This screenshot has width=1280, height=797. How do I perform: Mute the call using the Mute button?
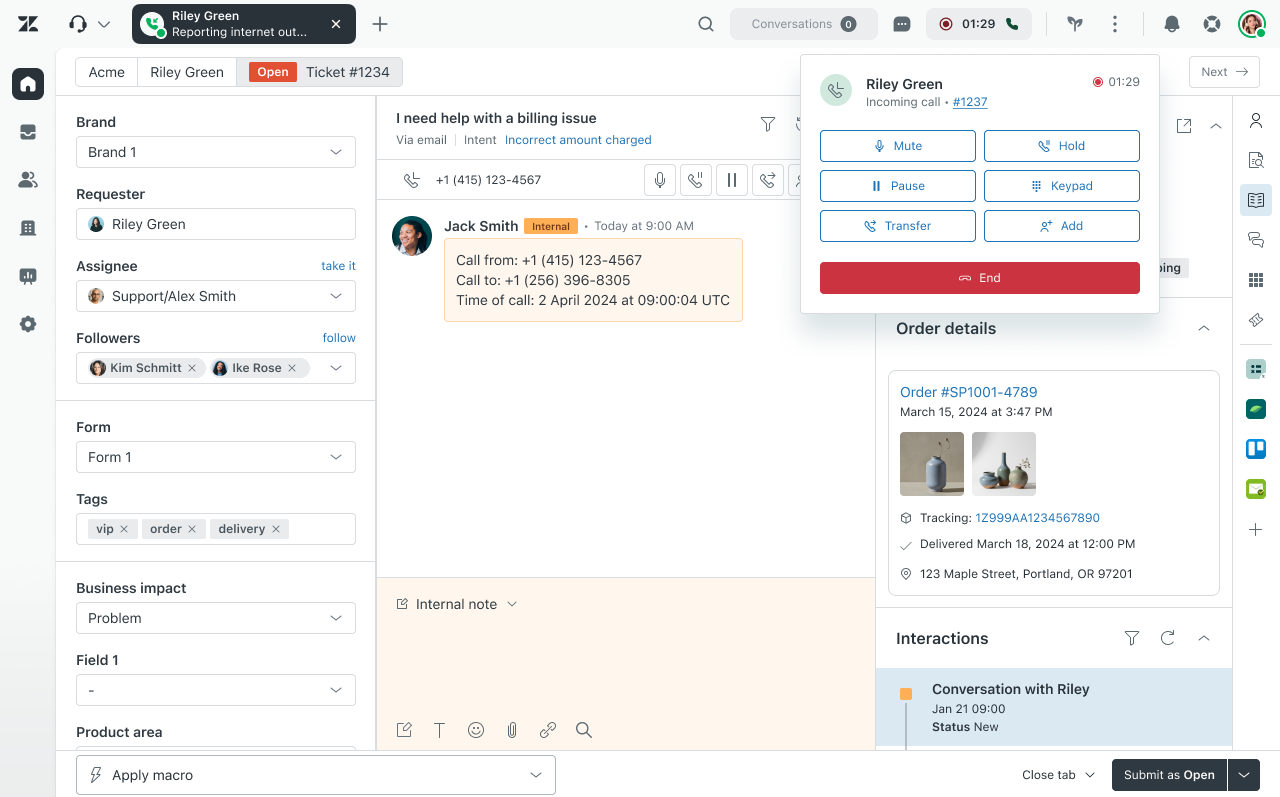point(897,146)
